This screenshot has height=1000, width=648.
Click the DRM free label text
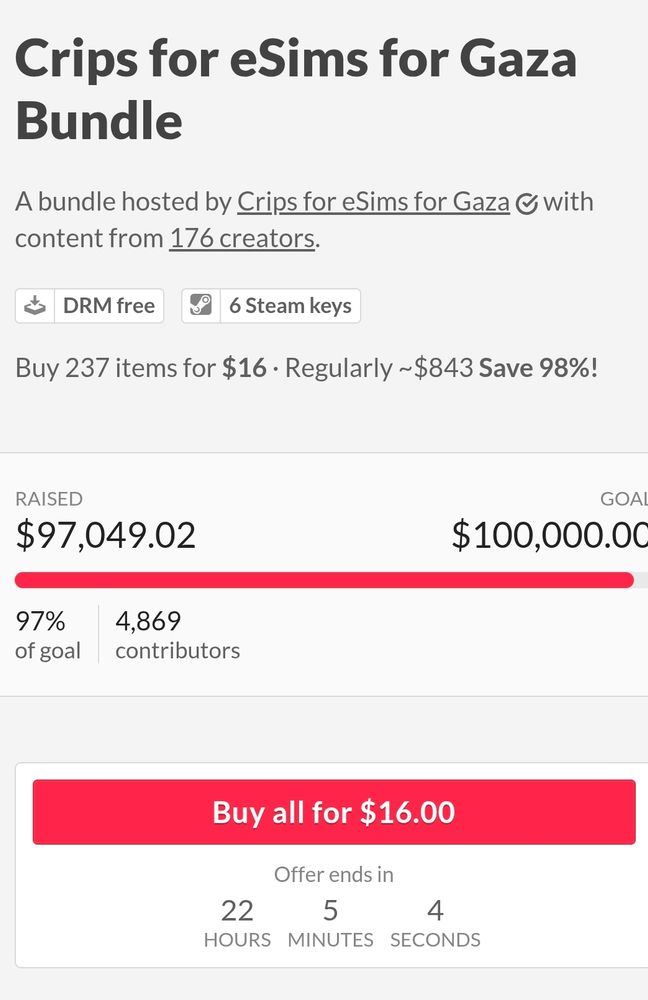[x=108, y=306]
